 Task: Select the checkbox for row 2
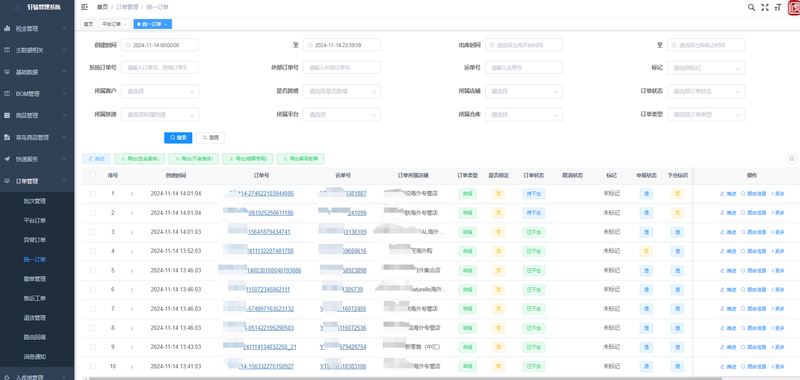point(92,213)
